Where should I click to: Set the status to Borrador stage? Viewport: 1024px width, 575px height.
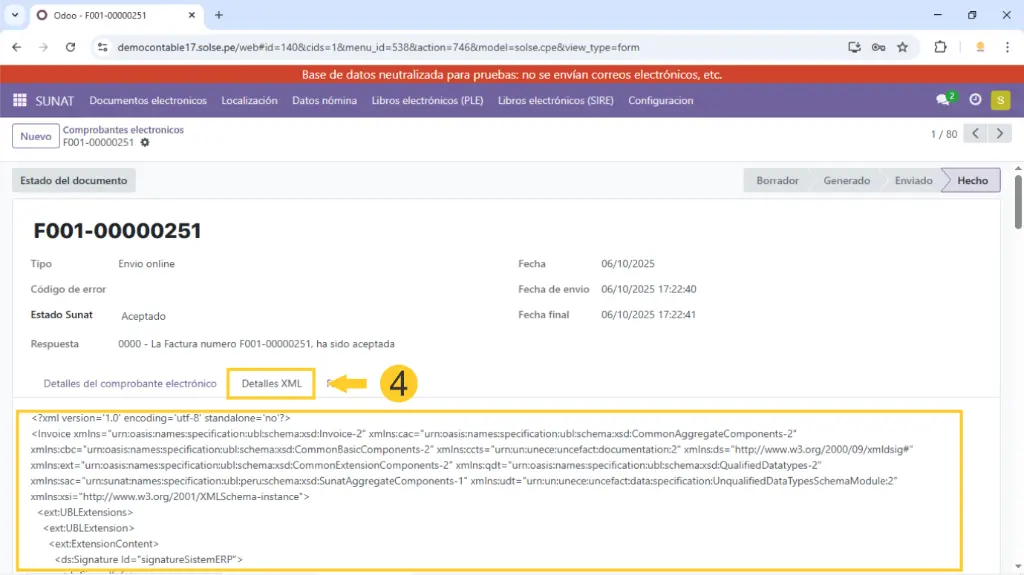[776, 181]
